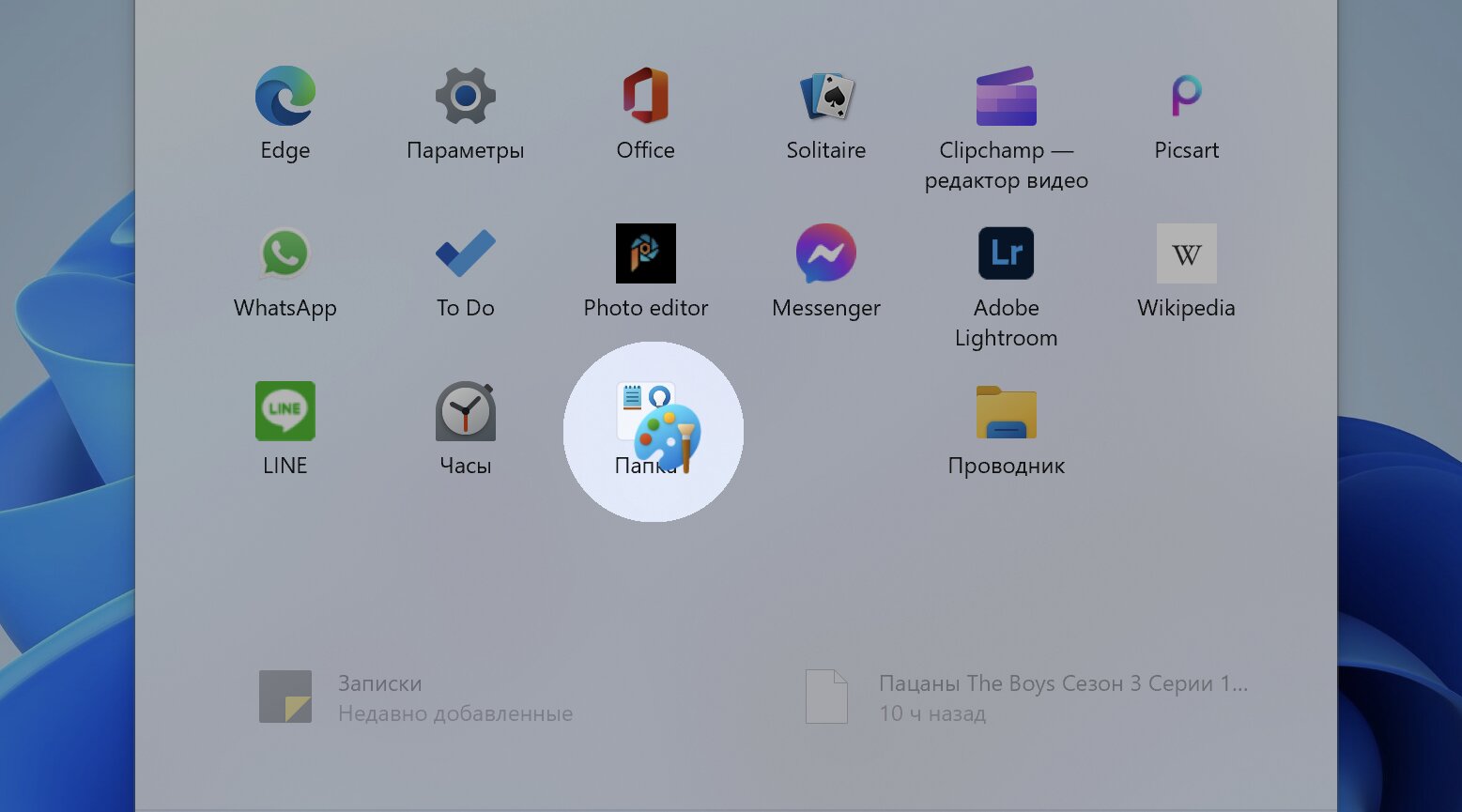This screenshot has height=812, width=1462.
Task: Launch the LINE messaging app
Action: (285, 411)
